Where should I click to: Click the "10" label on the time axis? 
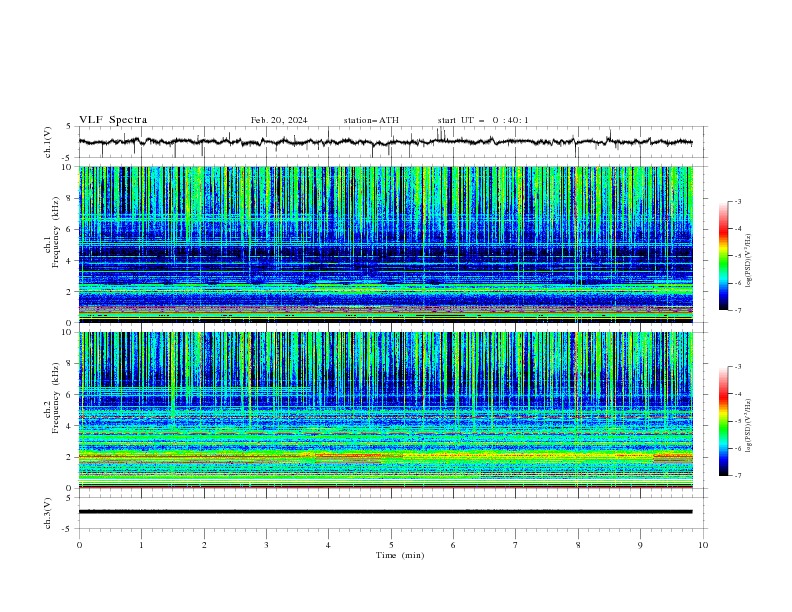click(703, 545)
